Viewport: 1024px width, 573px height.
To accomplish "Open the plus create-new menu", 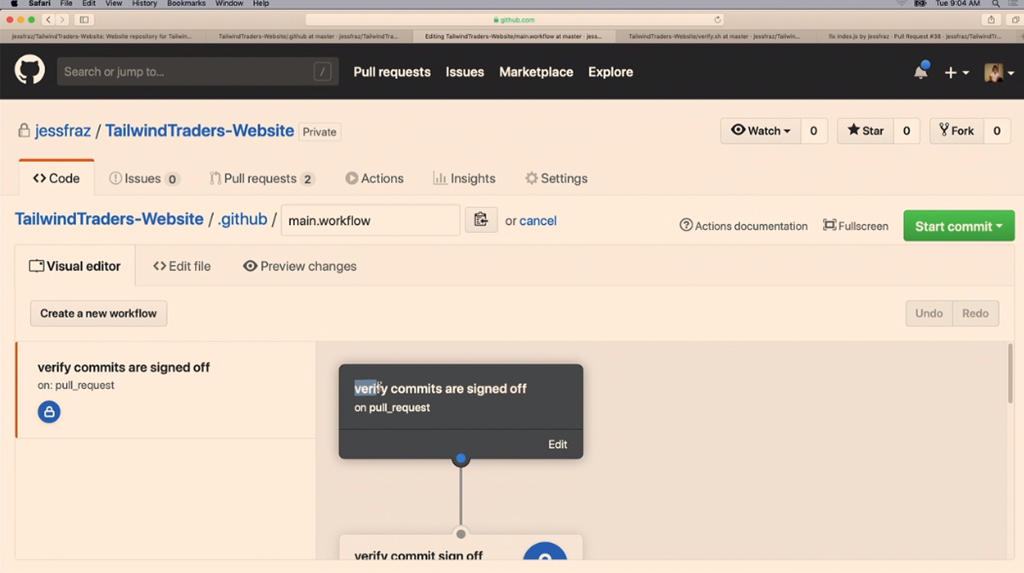I will click(x=956, y=73).
